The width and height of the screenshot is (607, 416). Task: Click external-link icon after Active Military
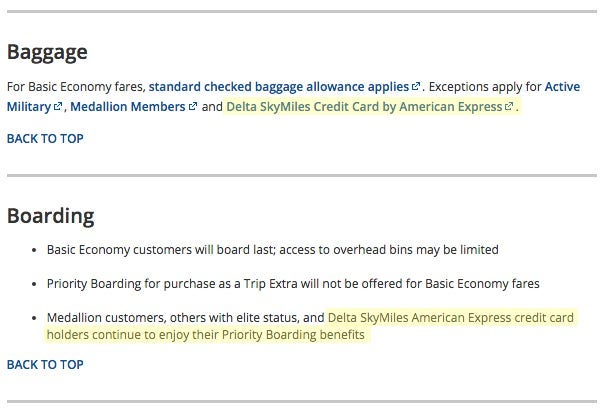[59, 108]
